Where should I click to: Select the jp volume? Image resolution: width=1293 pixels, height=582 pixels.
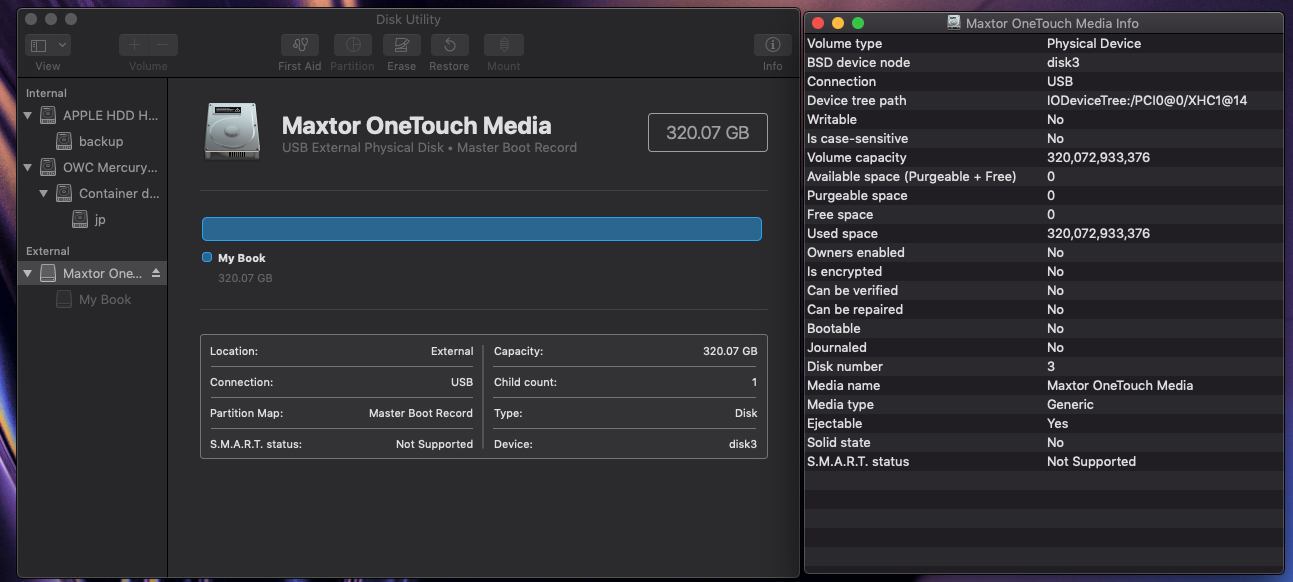(x=93, y=219)
